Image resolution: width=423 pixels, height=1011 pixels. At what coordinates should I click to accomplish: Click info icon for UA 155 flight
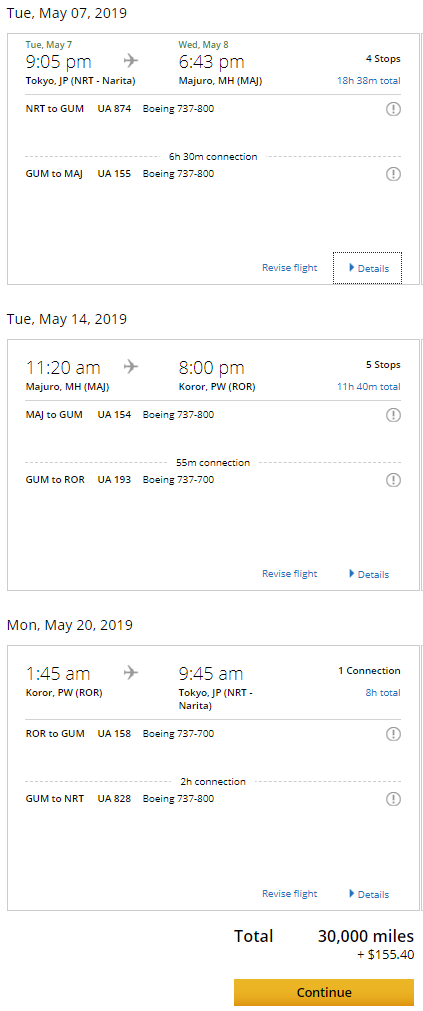tap(393, 174)
